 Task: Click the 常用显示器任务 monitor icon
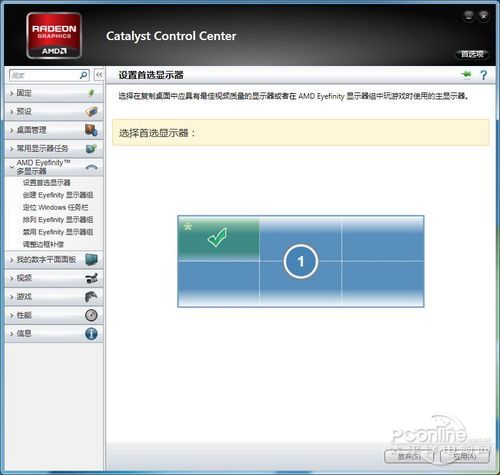[91, 148]
